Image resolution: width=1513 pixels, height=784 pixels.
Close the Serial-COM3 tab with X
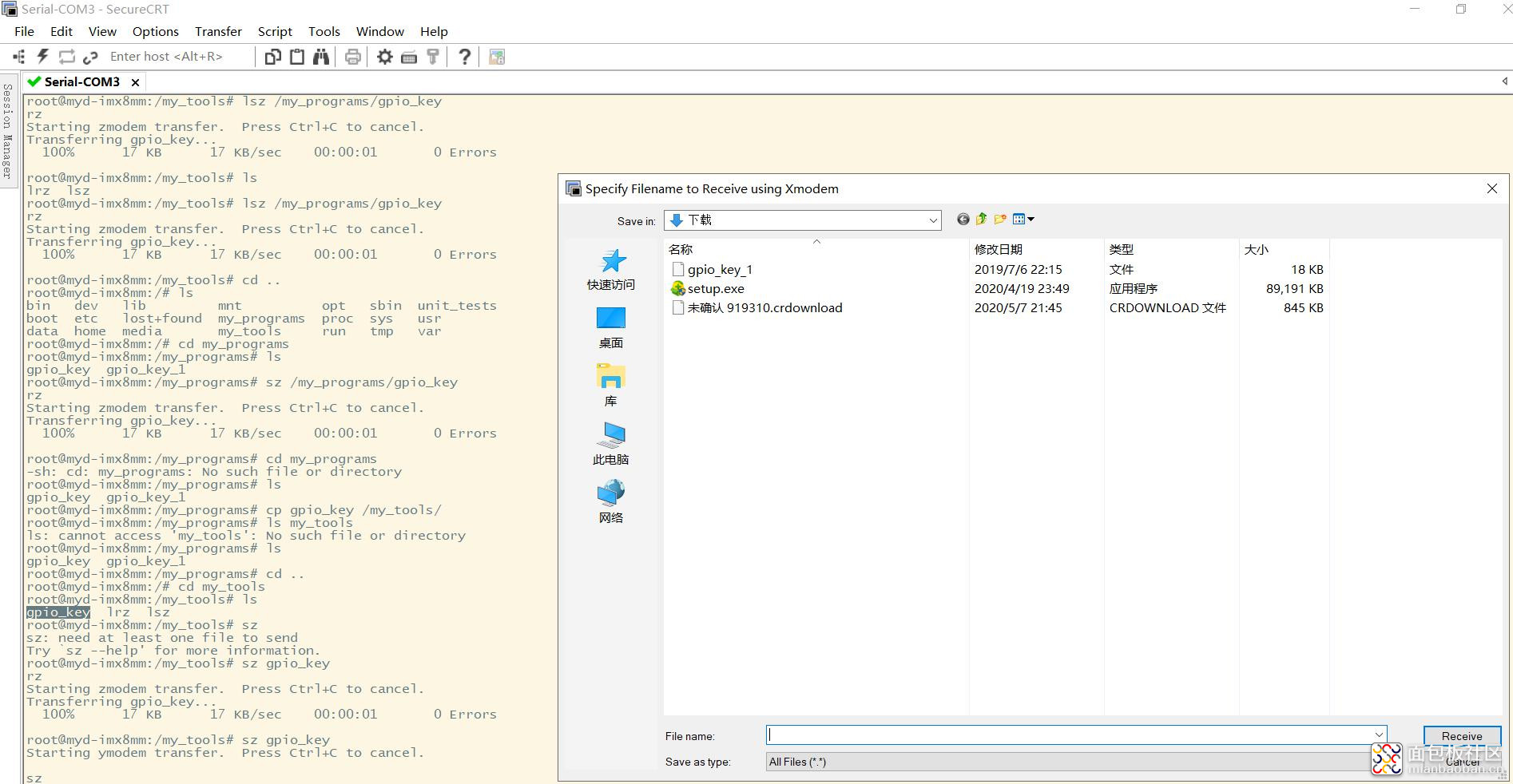[x=136, y=82]
